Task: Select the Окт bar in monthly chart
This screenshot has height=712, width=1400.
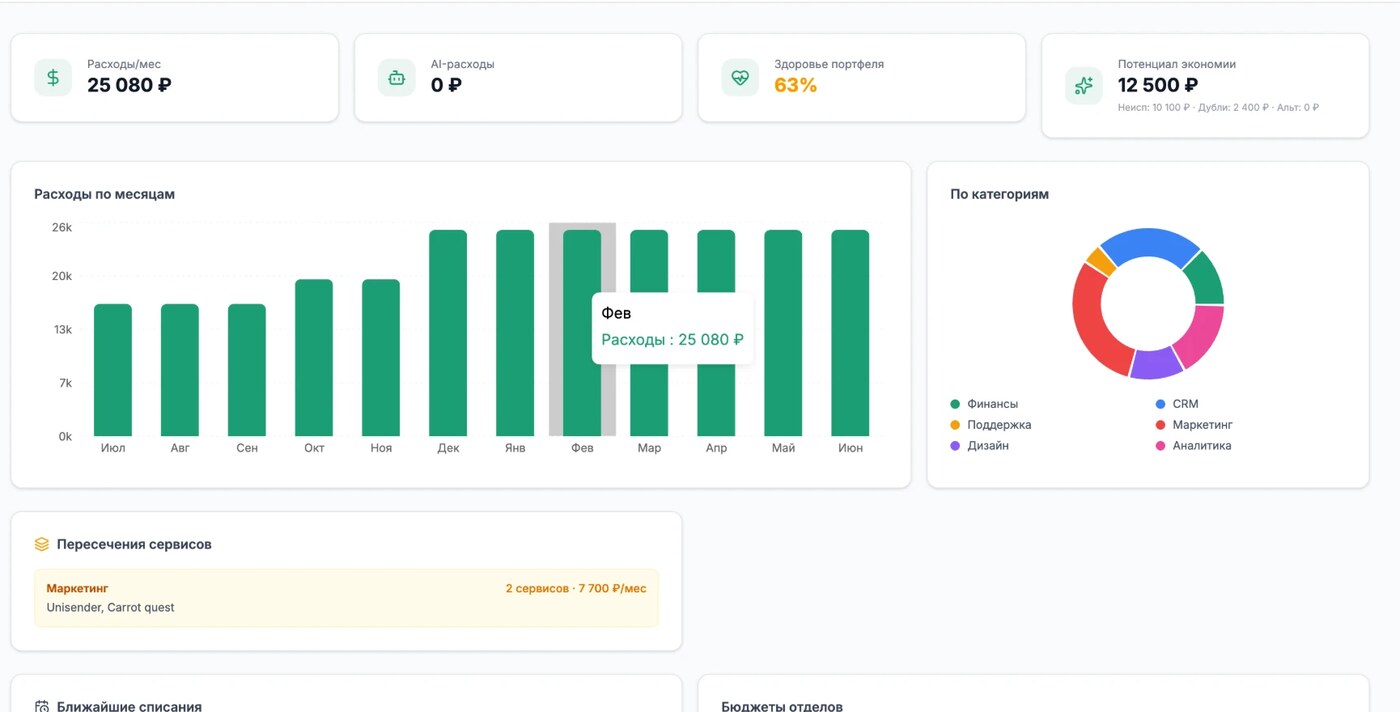Action: click(x=314, y=358)
